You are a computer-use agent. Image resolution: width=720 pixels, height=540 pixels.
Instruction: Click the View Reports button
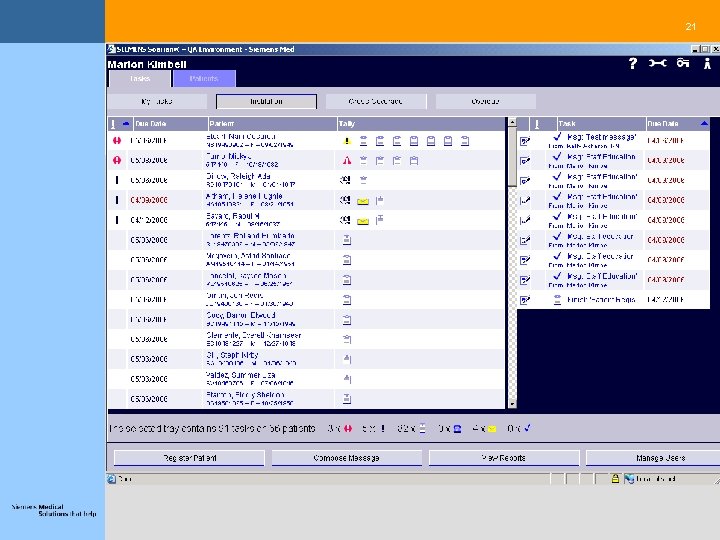(x=504, y=458)
